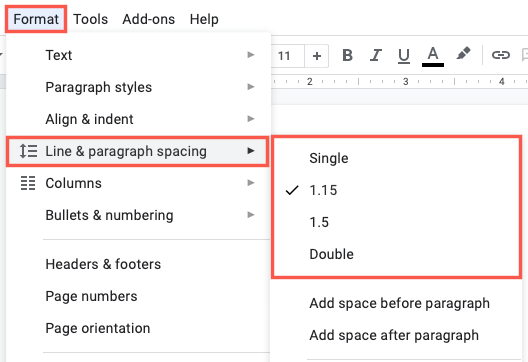The height and width of the screenshot is (362, 528).
Task: Open the Format menu
Action: point(36,19)
